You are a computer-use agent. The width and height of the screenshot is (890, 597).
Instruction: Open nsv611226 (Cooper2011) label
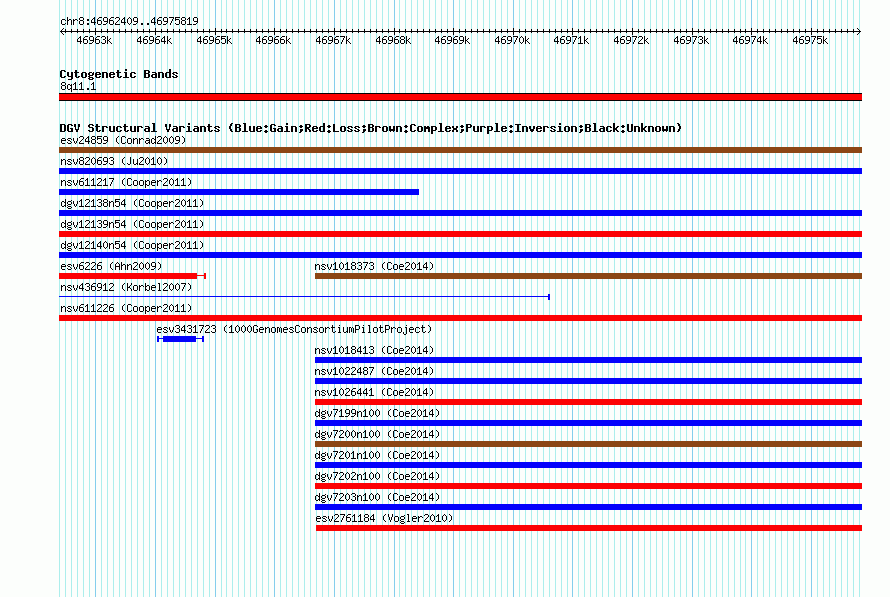click(126, 308)
